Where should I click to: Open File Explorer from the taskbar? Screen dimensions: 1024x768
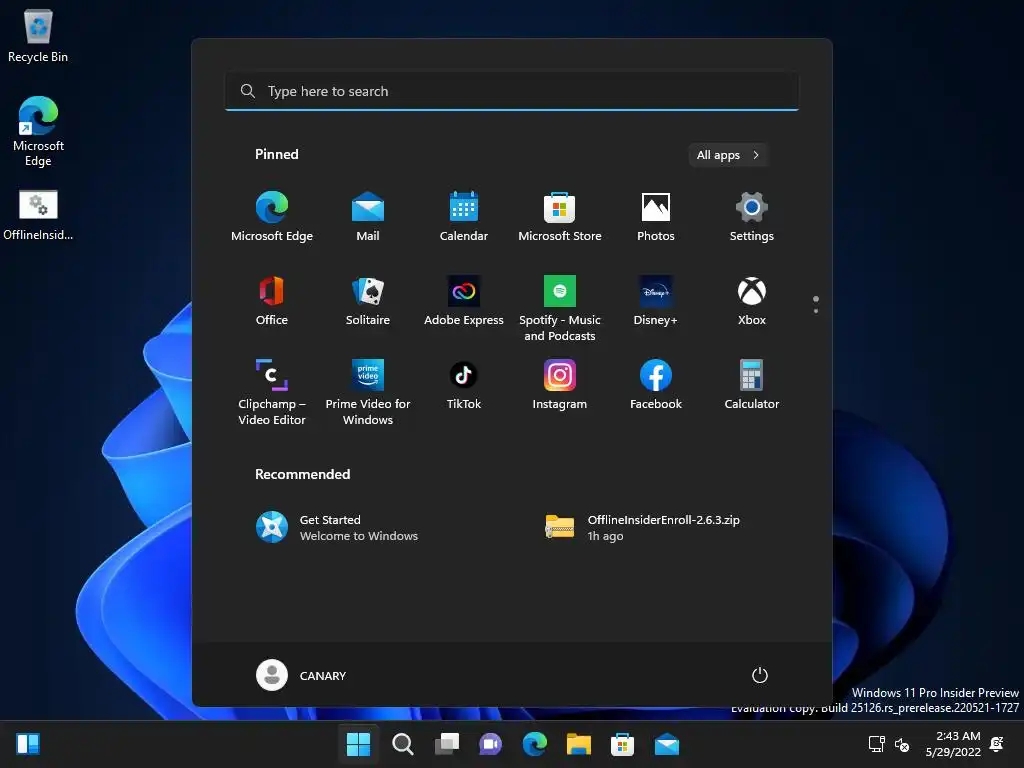tap(579, 744)
